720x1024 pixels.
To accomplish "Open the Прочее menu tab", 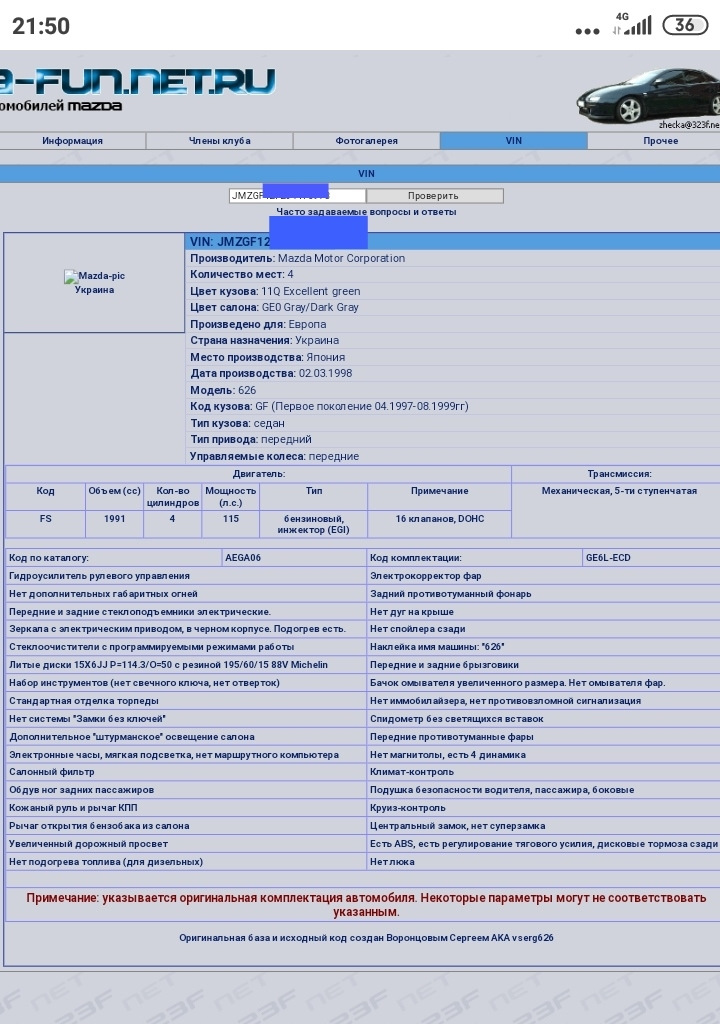I will click(654, 140).
